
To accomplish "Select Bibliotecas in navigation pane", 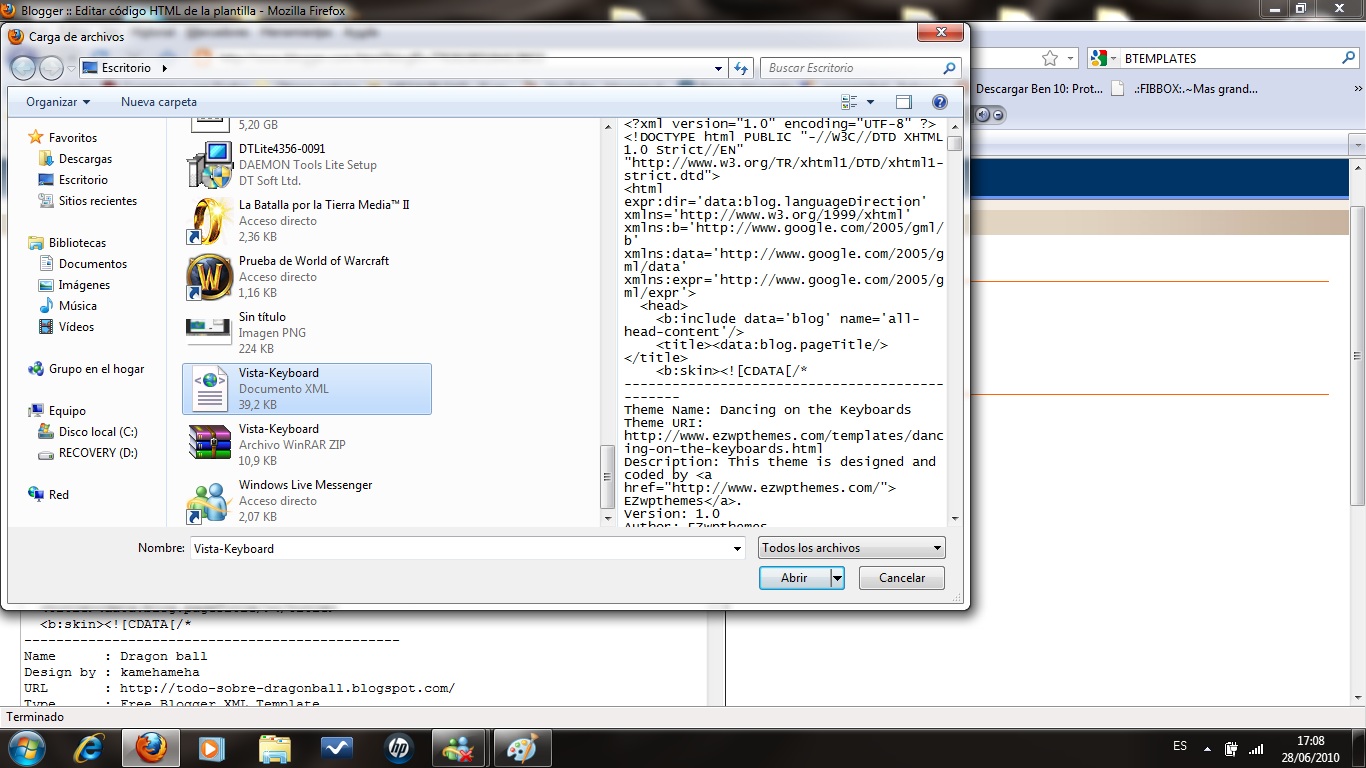I will (x=77, y=243).
